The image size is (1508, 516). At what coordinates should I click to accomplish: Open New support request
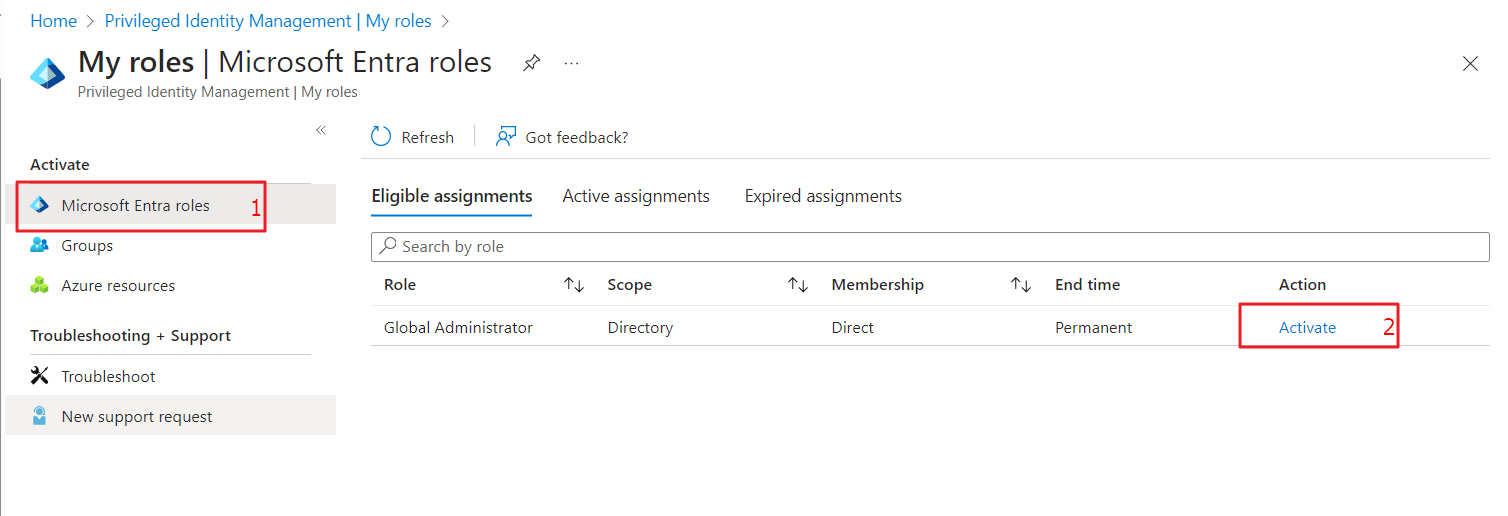170,416
